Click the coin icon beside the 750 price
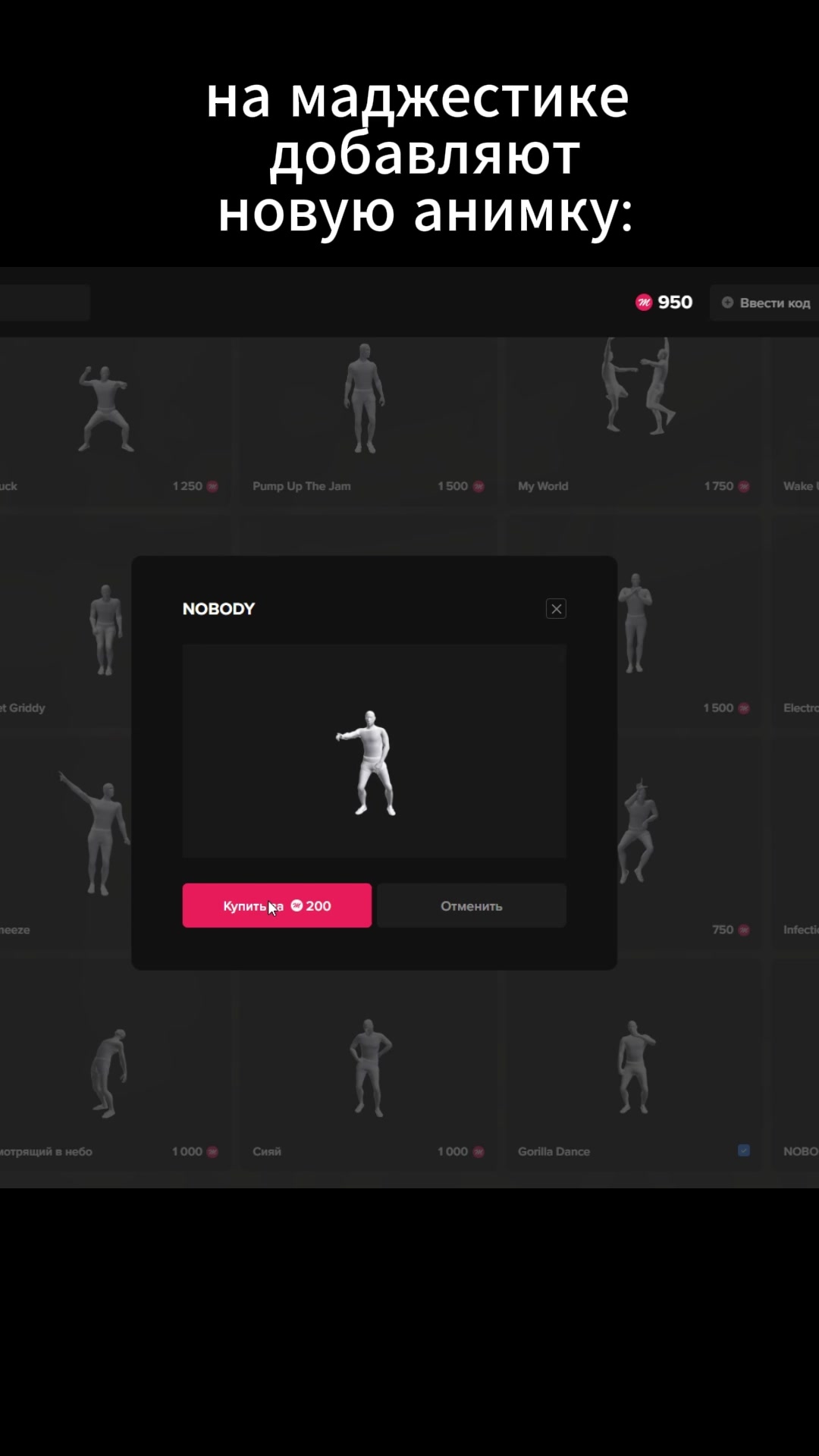This screenshot has width=819, height=1456. (x=744, y=930)
